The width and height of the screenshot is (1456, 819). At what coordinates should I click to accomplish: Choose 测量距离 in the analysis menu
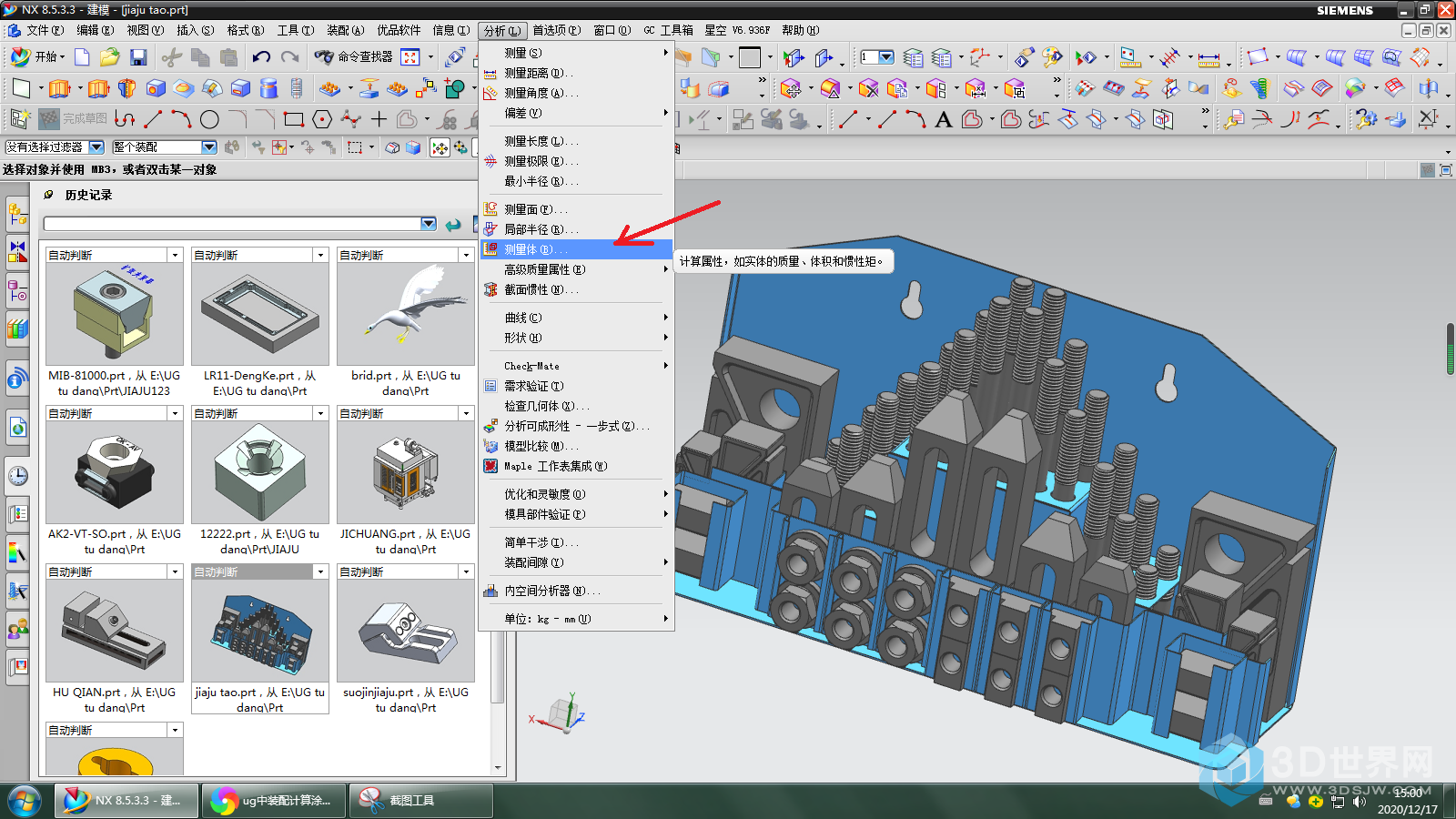[x=576, y=73]
